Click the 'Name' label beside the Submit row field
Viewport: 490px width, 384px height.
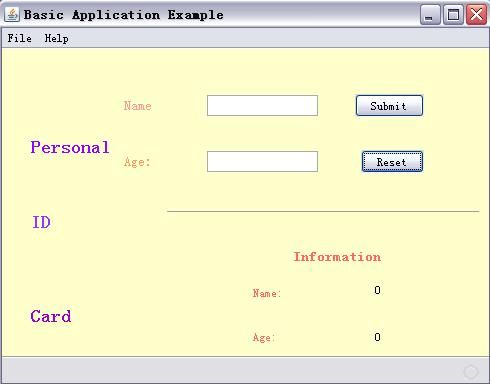138,106
